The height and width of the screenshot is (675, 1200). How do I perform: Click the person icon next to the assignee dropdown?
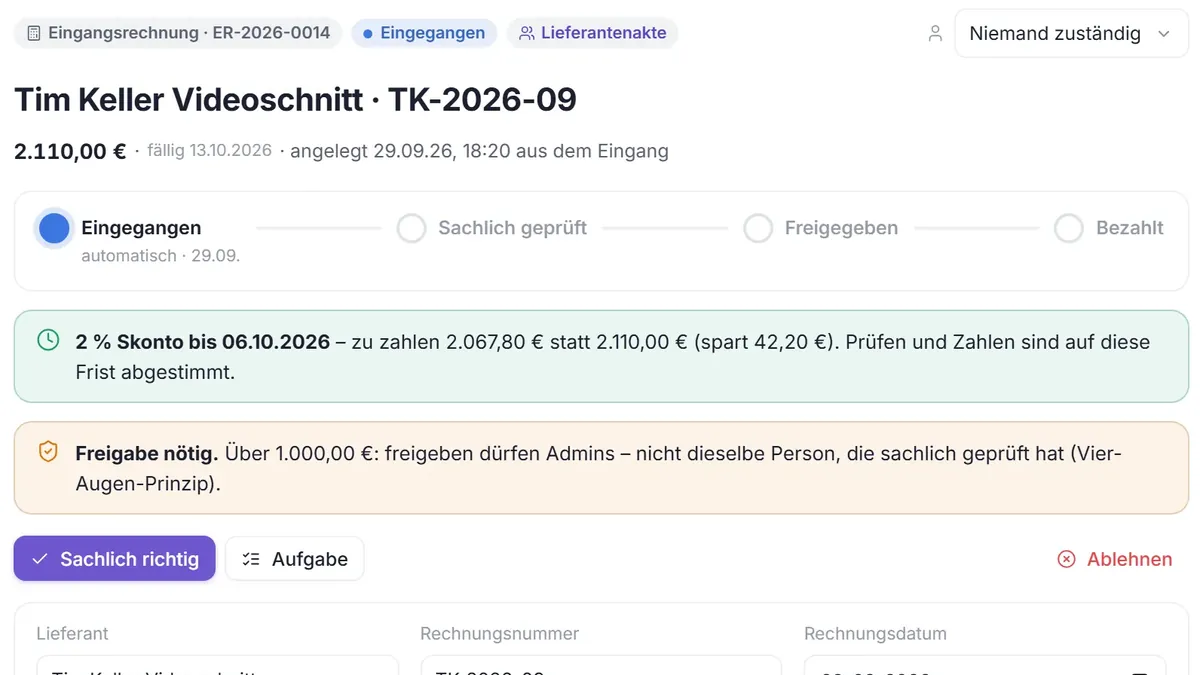pyautogui.click(x=935, y=33)
